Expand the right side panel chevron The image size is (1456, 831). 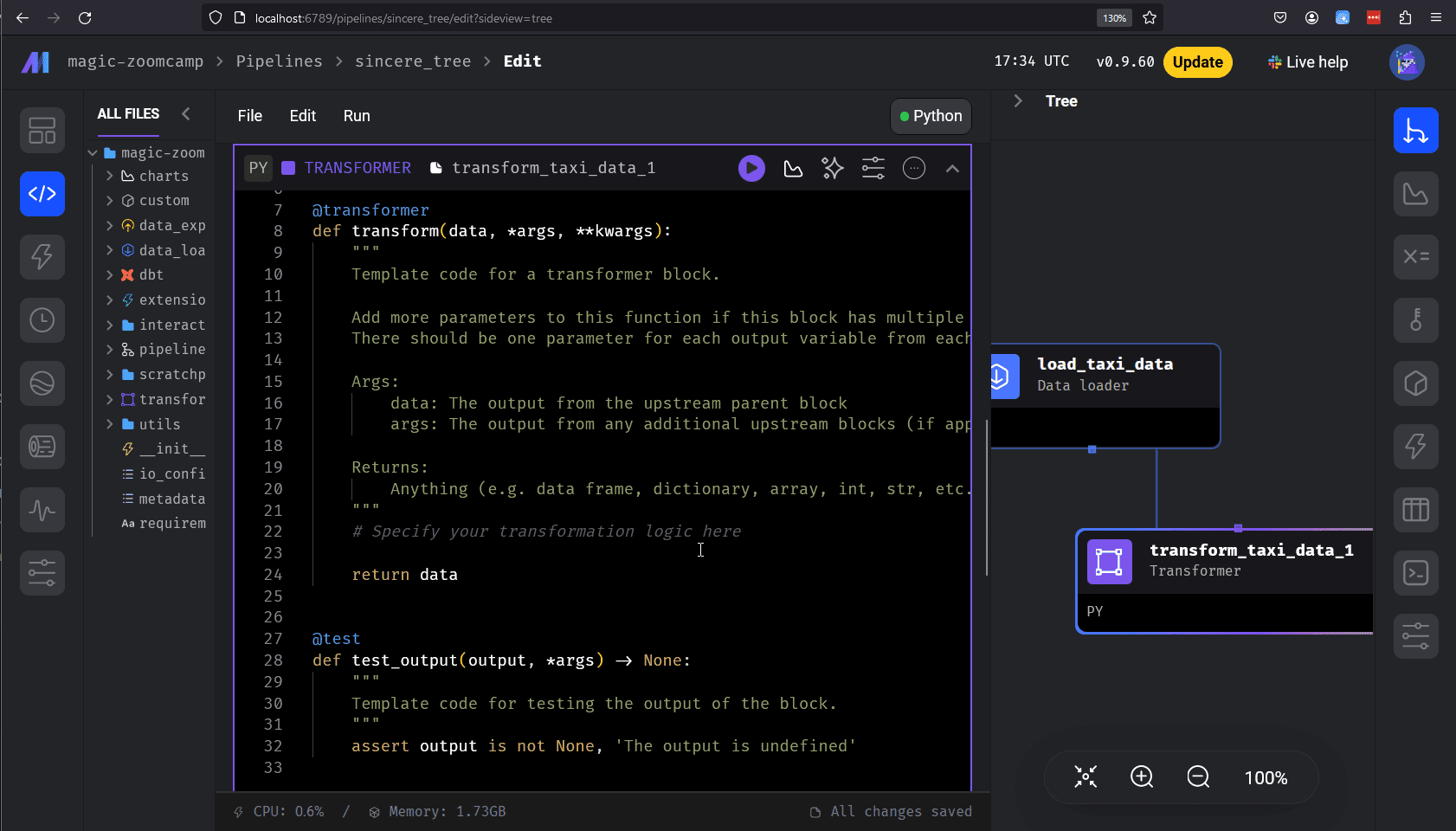(x=1018, y=101)
